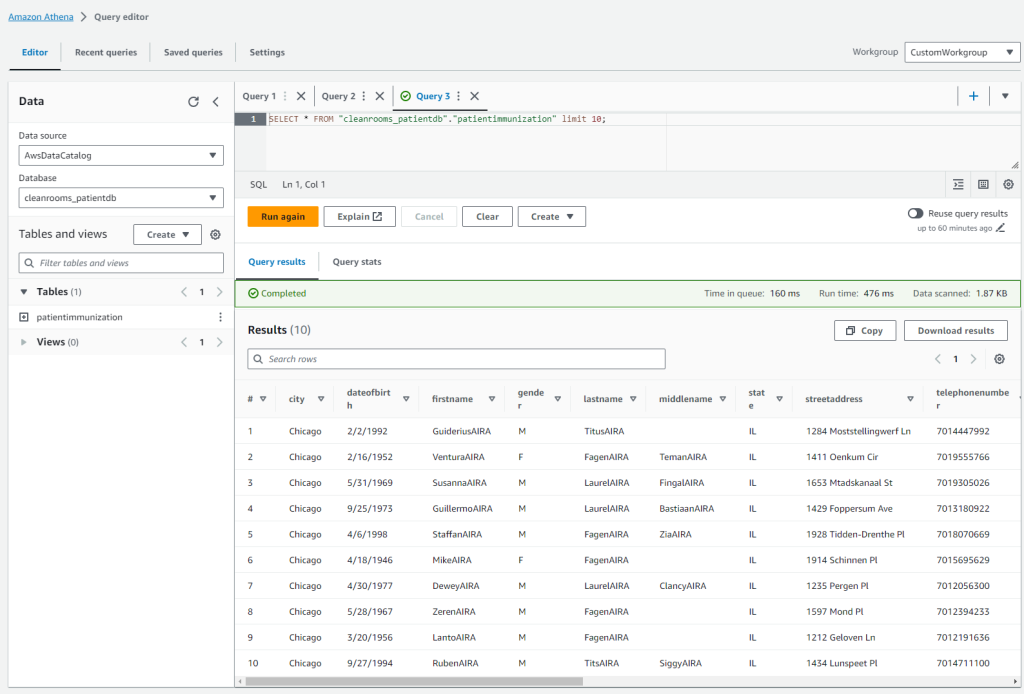Click the Explain button
This screenshot has width=1024, height=694.
point(359,217)
